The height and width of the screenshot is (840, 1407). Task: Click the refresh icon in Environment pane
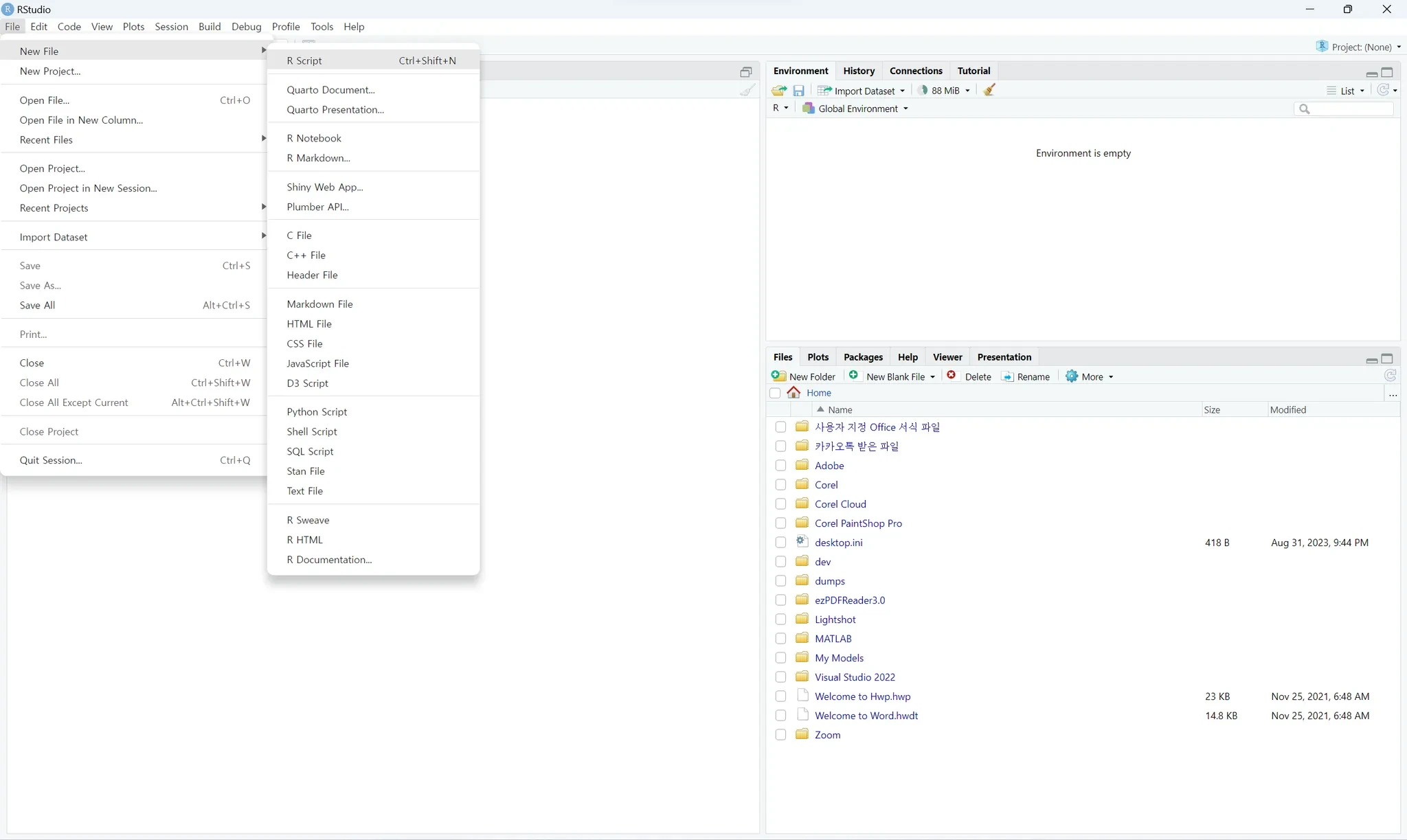point(1383,90)
